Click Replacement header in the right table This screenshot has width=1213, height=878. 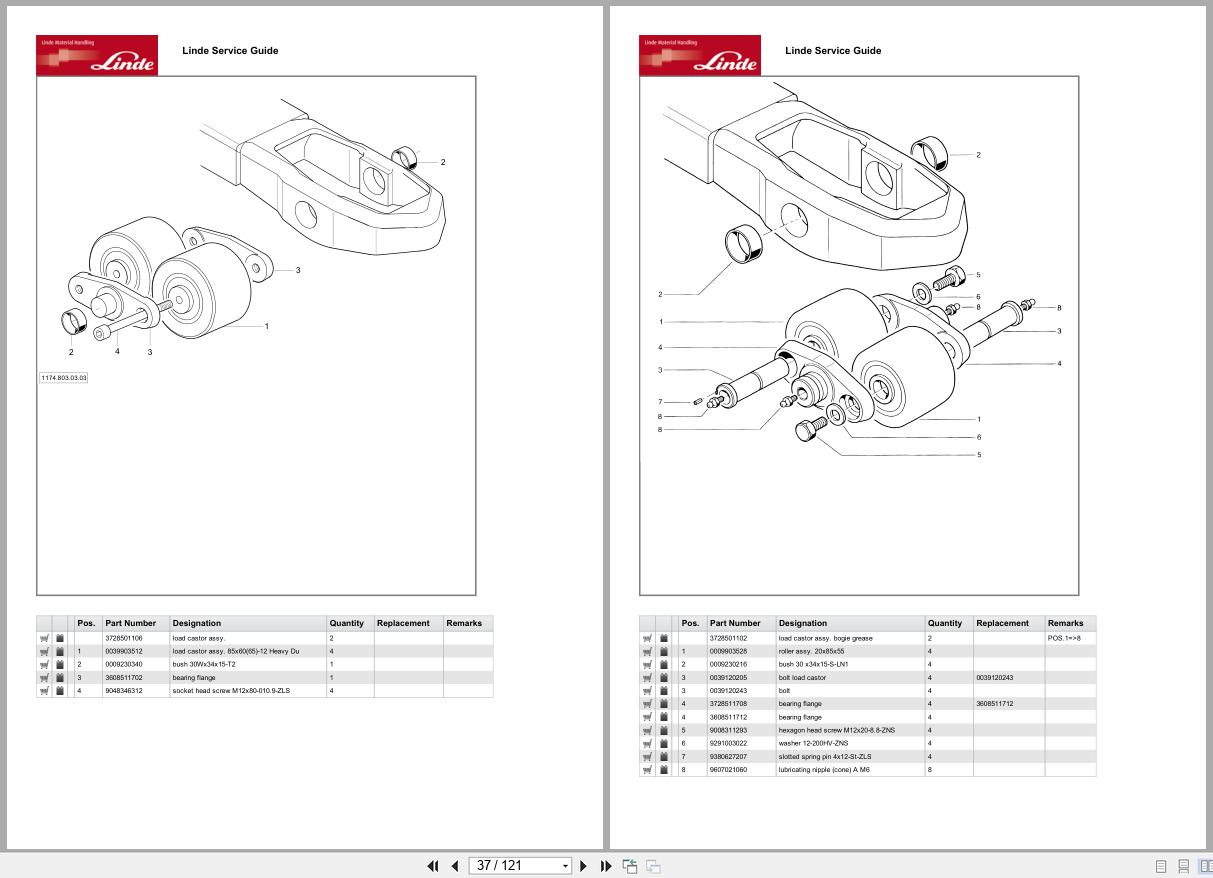point(1003,623)
